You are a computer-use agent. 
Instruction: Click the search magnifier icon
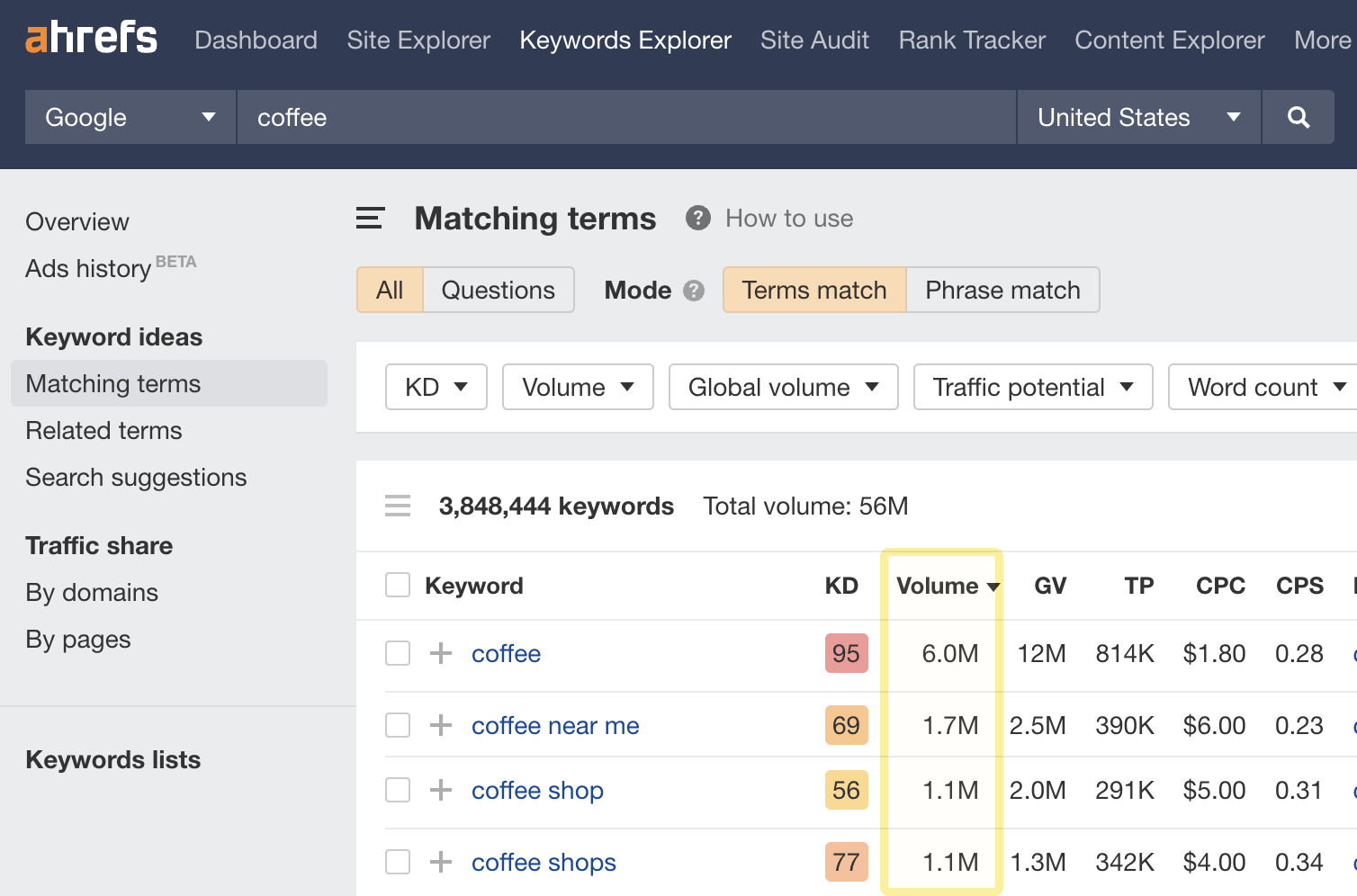tap(1298, 117)
